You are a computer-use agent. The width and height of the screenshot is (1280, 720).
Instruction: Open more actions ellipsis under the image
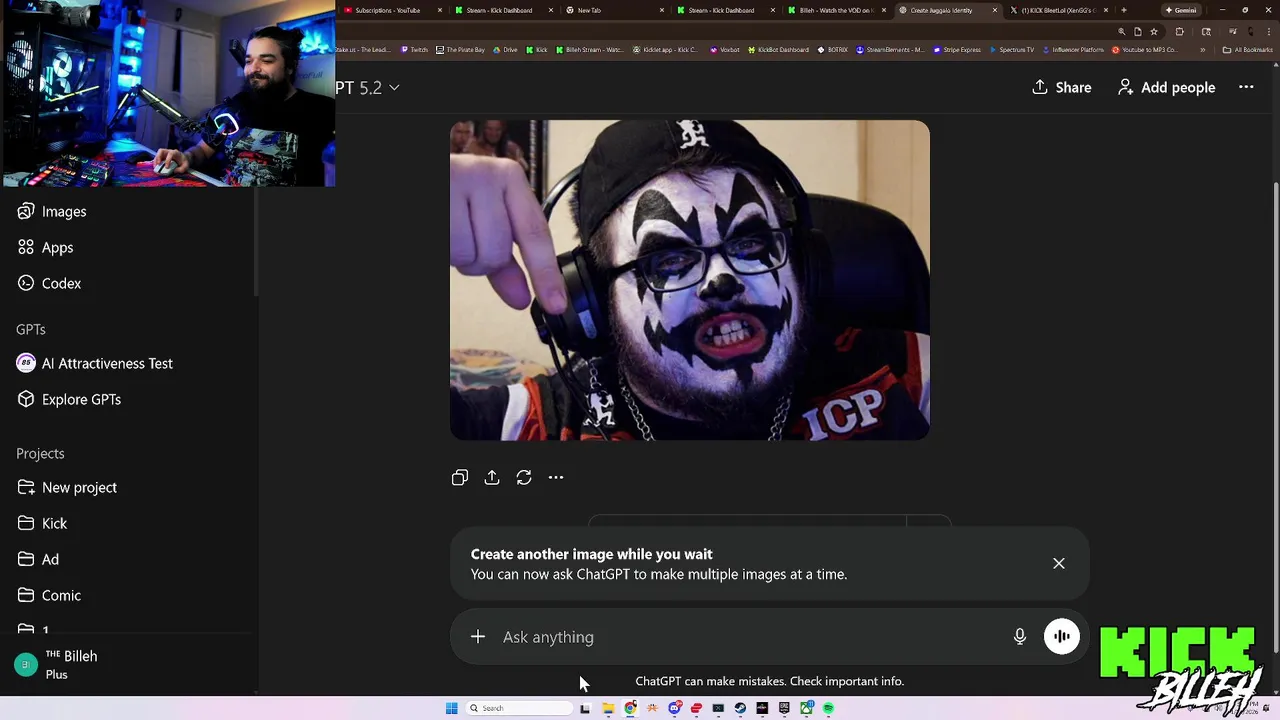pyautogui.click(x=556, y=478)
